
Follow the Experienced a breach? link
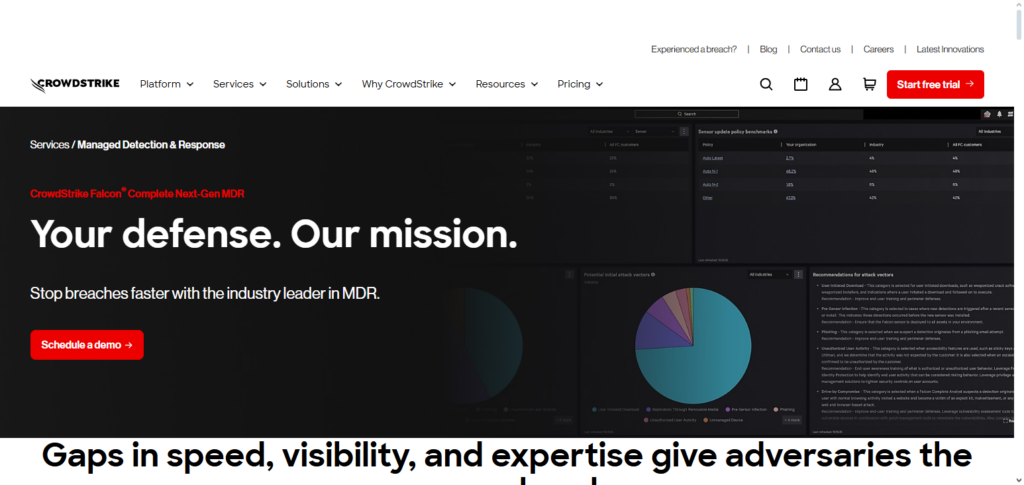coord(693,49)
